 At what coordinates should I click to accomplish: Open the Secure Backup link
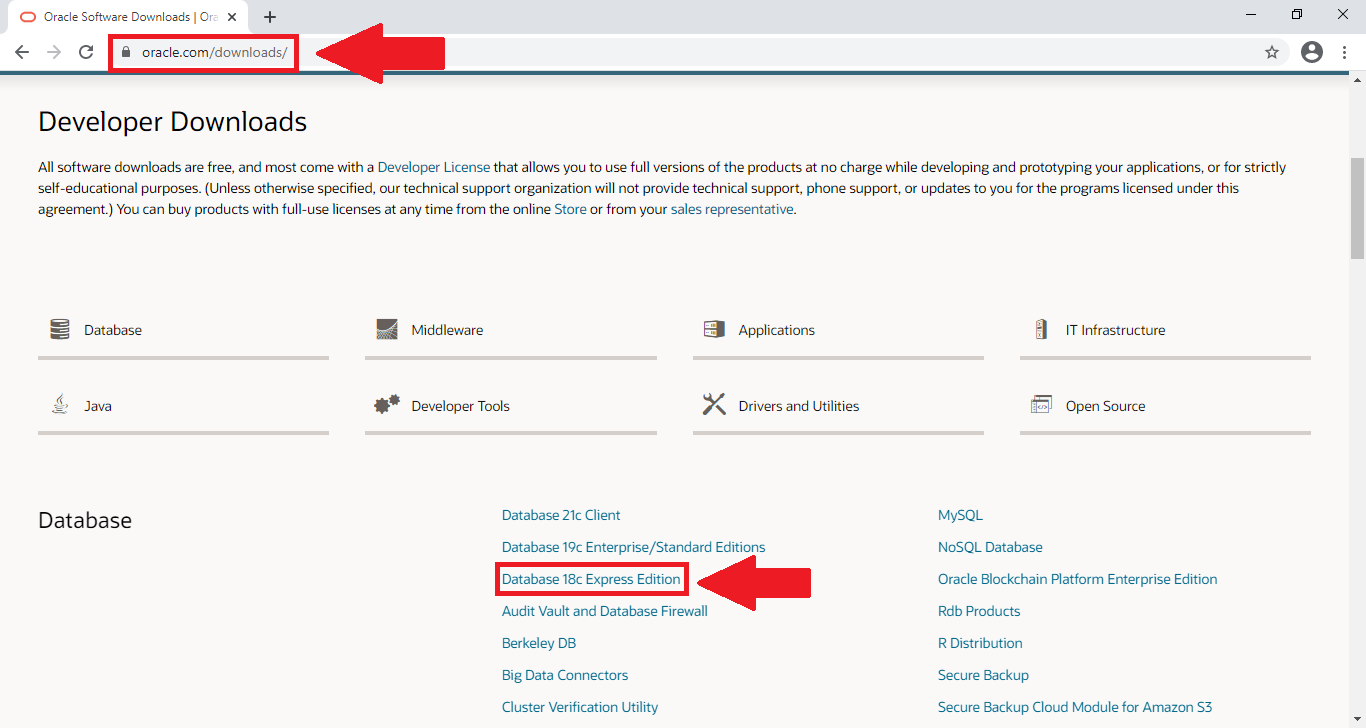983,675
